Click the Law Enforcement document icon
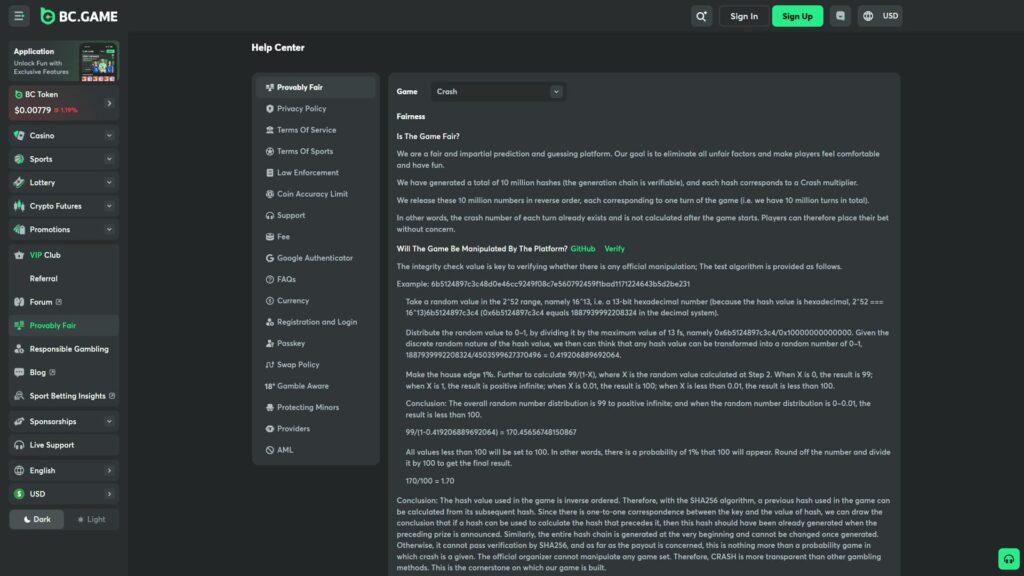 pyautogui.click(x=270, y=173)
